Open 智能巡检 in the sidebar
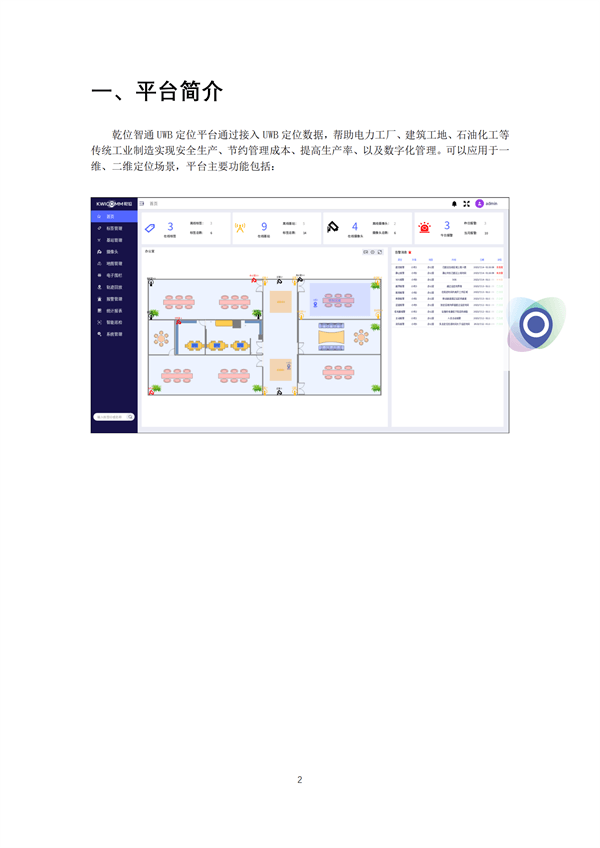The height and width of the screenshot is (848, 600). point(114,322)
